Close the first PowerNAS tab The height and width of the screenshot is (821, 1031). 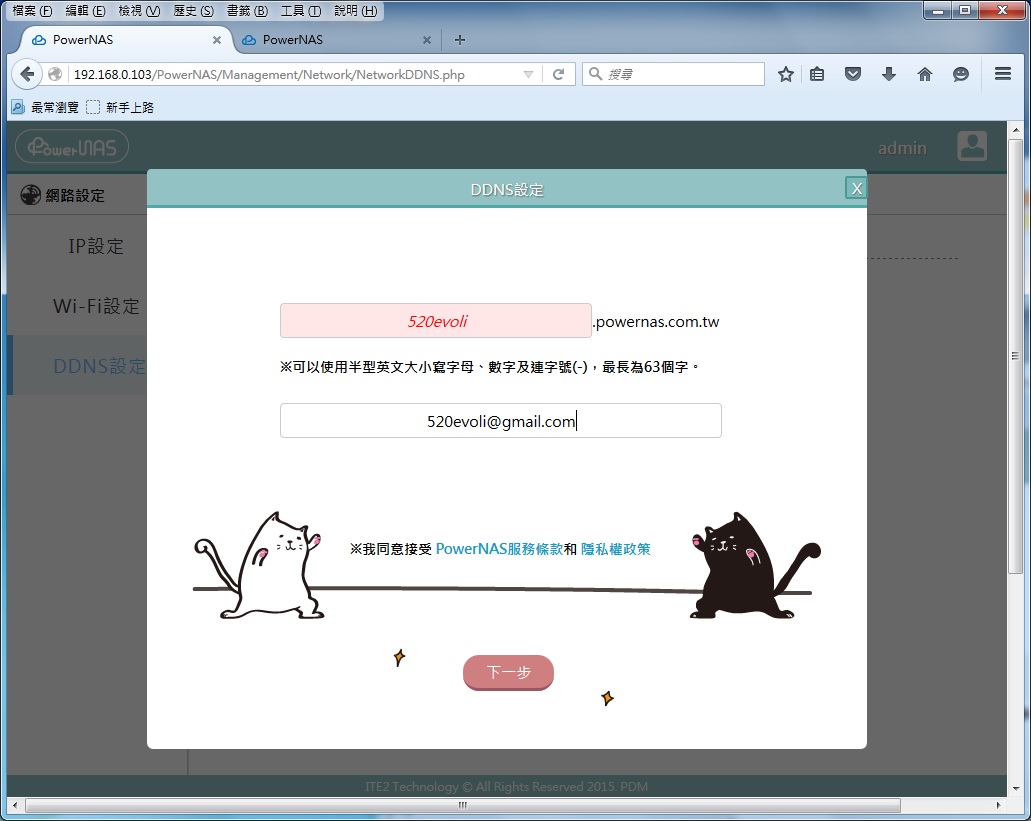tap(217, 40)
